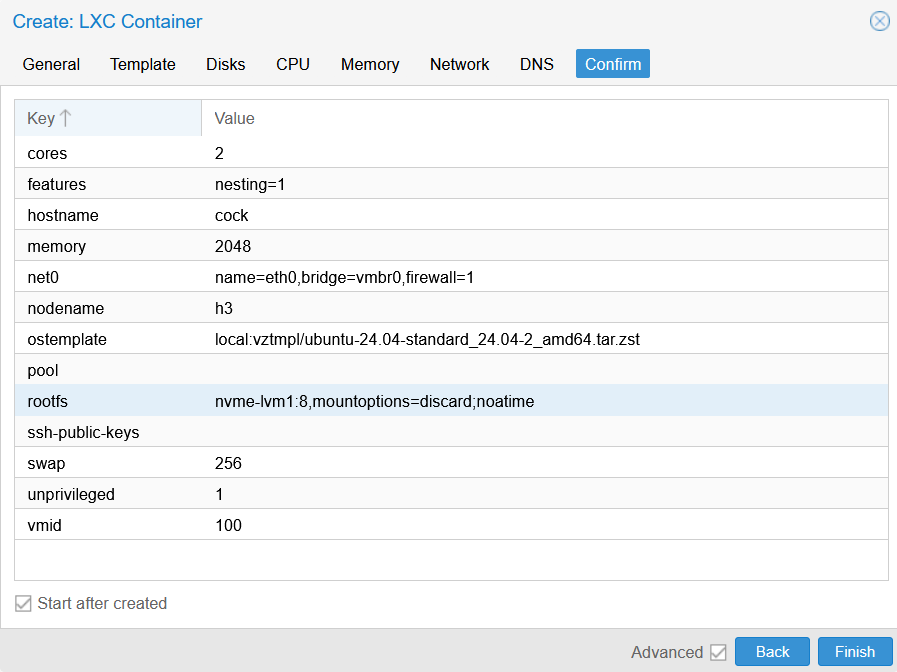The width and height of the screenshot is (897, 672).
Task: Go to the DNS tab
Action: [x=537, y=64]
